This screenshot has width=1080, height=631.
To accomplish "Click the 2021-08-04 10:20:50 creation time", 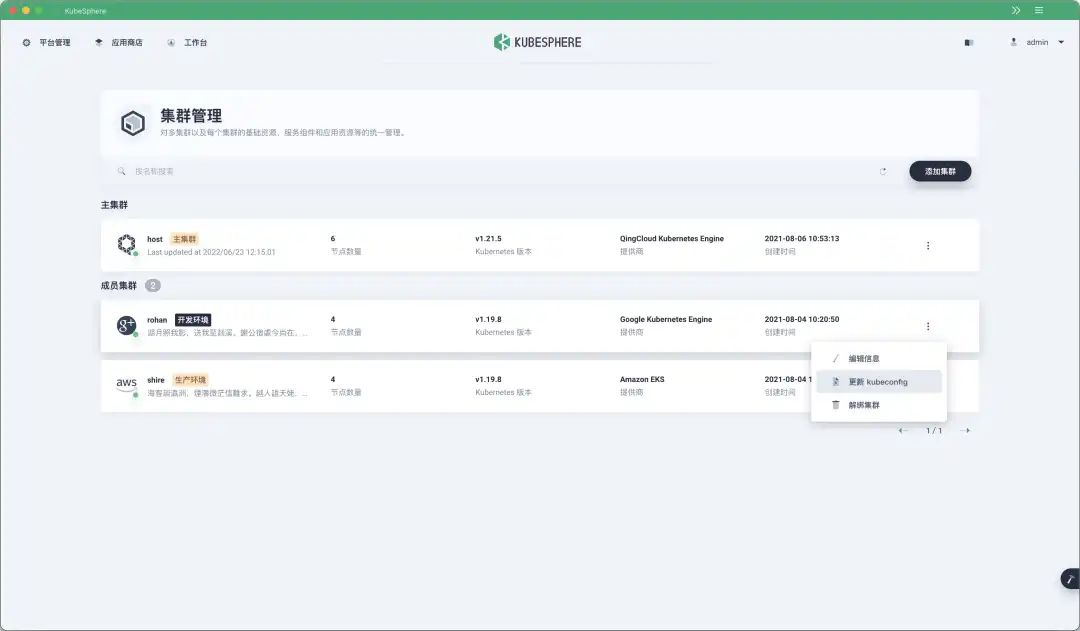I will (802, 319).
